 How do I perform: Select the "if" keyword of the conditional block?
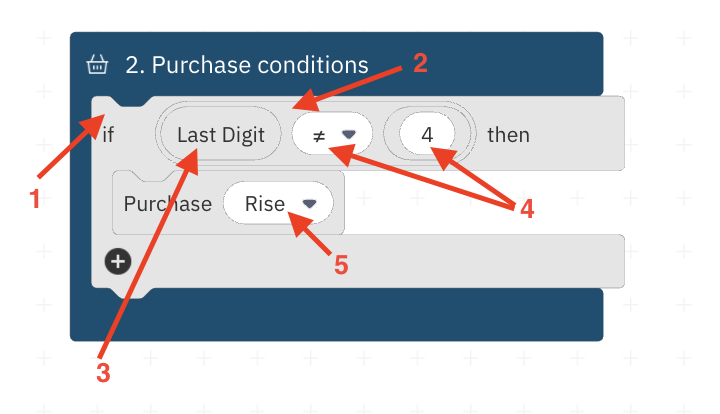click(108, 135)
